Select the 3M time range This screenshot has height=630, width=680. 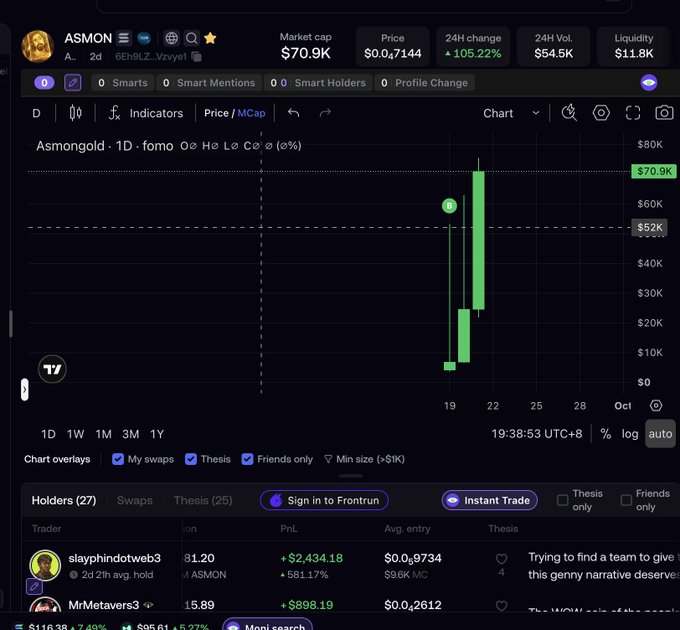(131, 434)
